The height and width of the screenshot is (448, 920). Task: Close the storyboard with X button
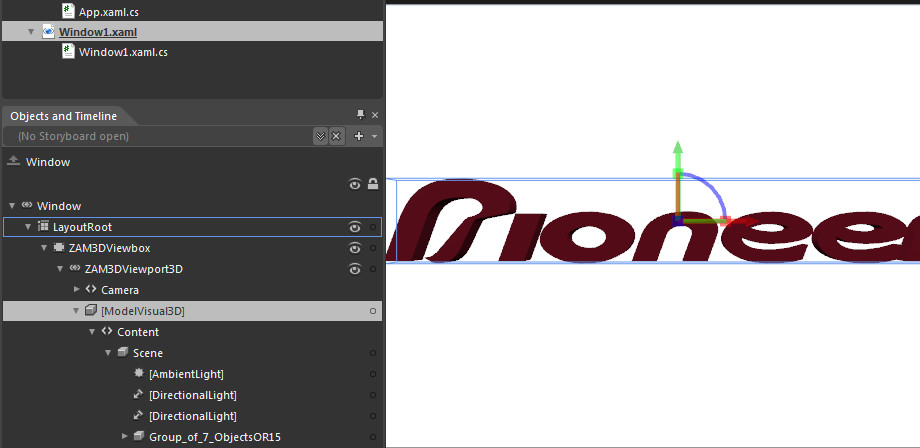[336, 136]
